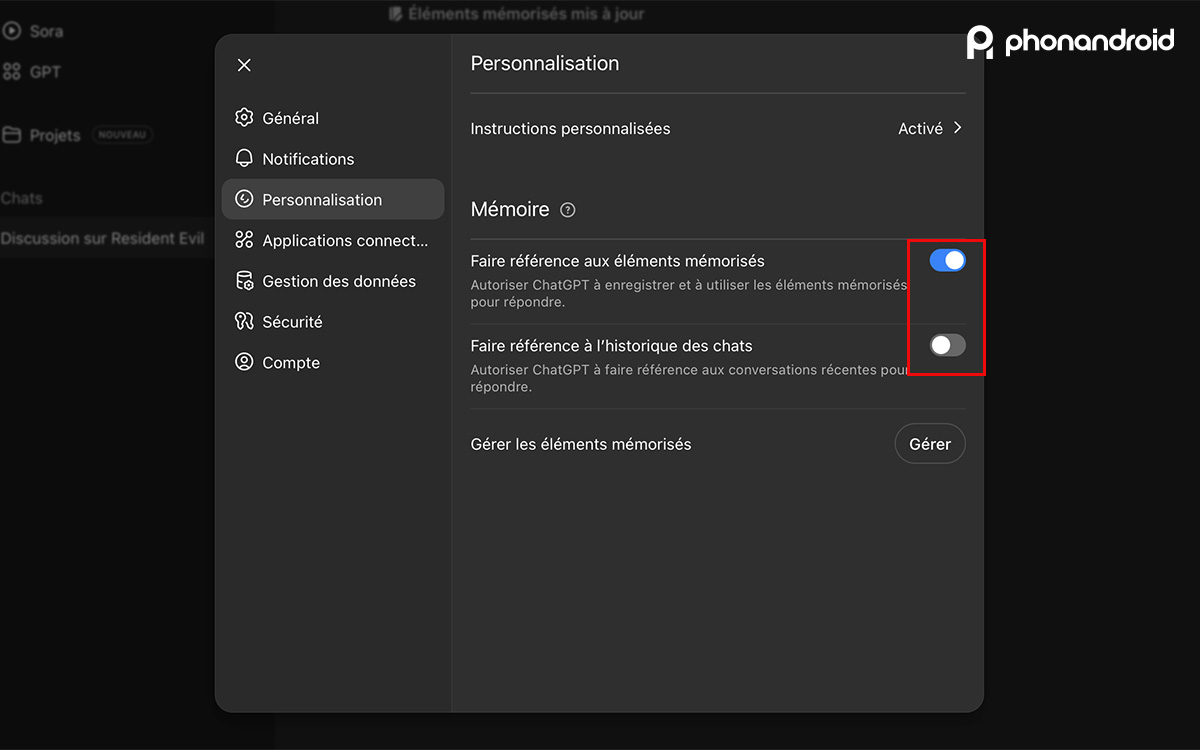
Task: Open the GPT icon in sidebar
Action: [12, 71]
